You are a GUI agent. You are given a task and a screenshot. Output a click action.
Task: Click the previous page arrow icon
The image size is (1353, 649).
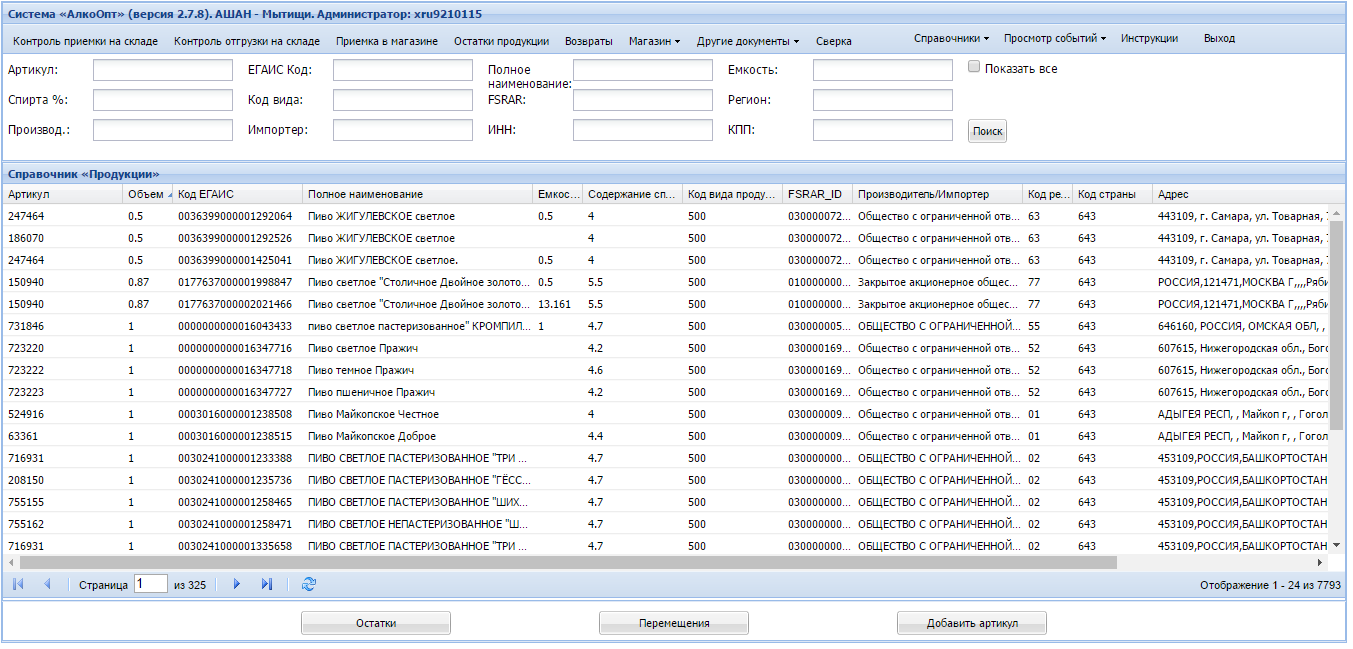(47, 584)
